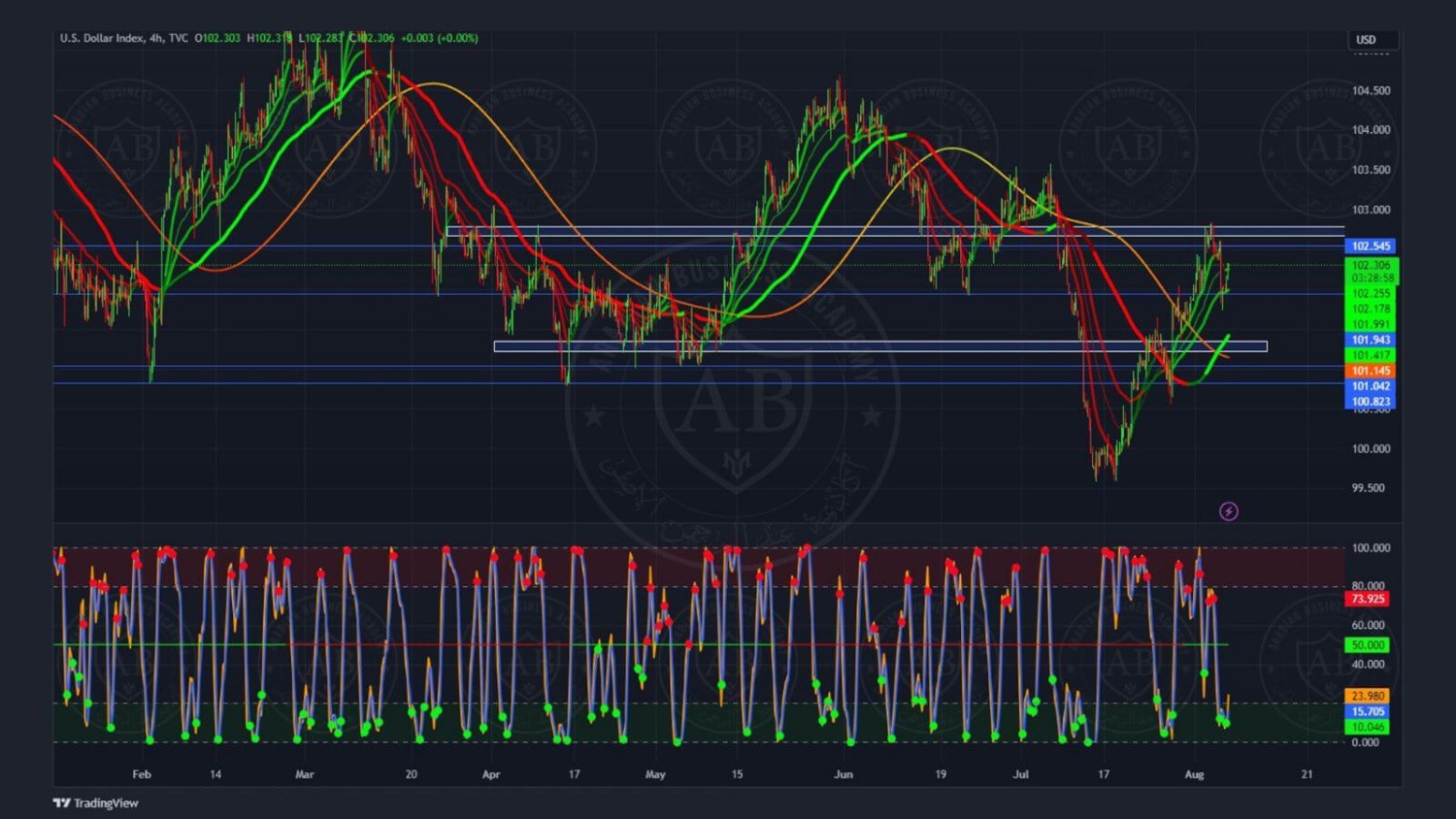Select the Jun date on time axis
The image size is (1456, 819).
coord(843,774)
